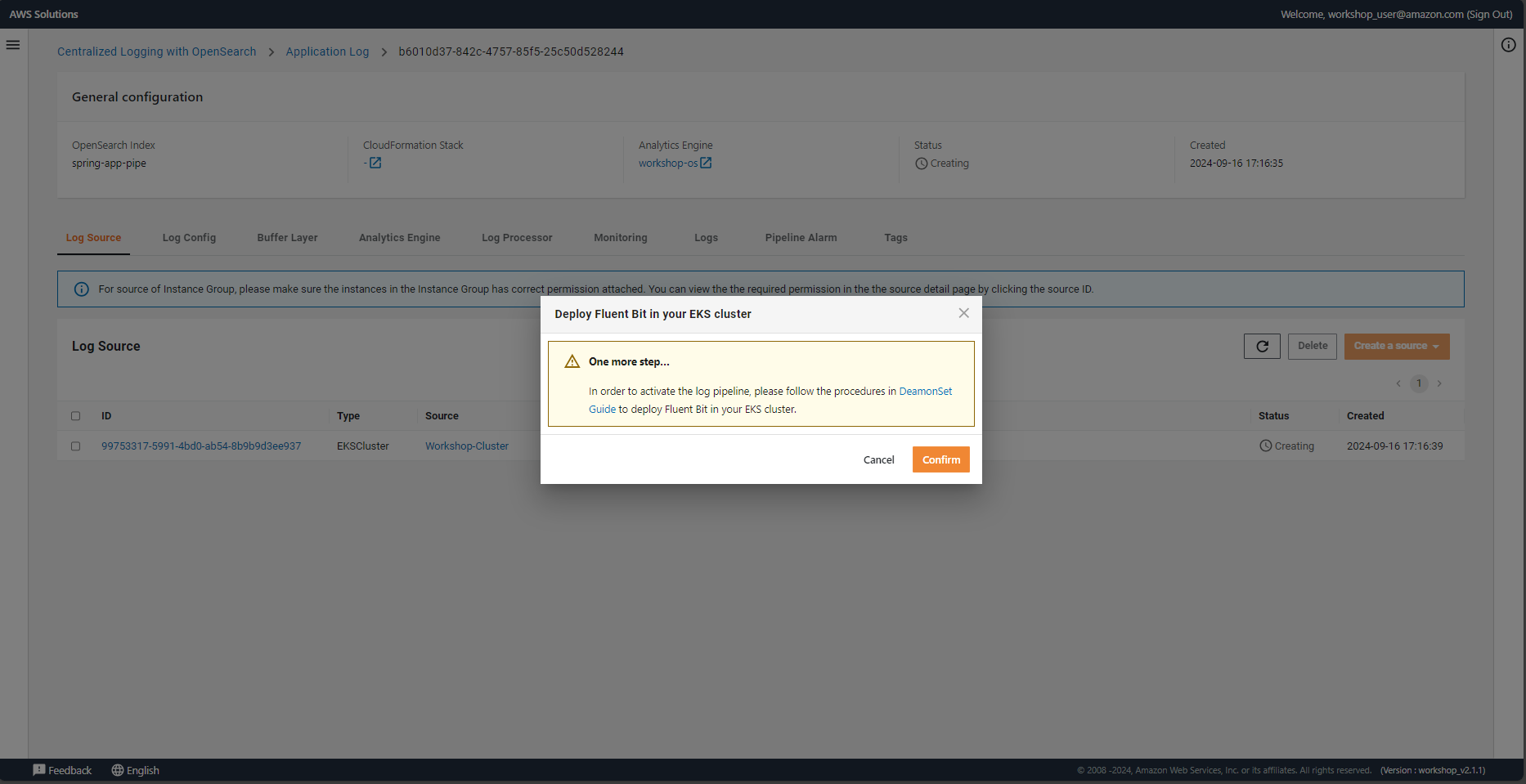
Task: Click the AWS Solutions header title
Action: (x=44, y=15)
